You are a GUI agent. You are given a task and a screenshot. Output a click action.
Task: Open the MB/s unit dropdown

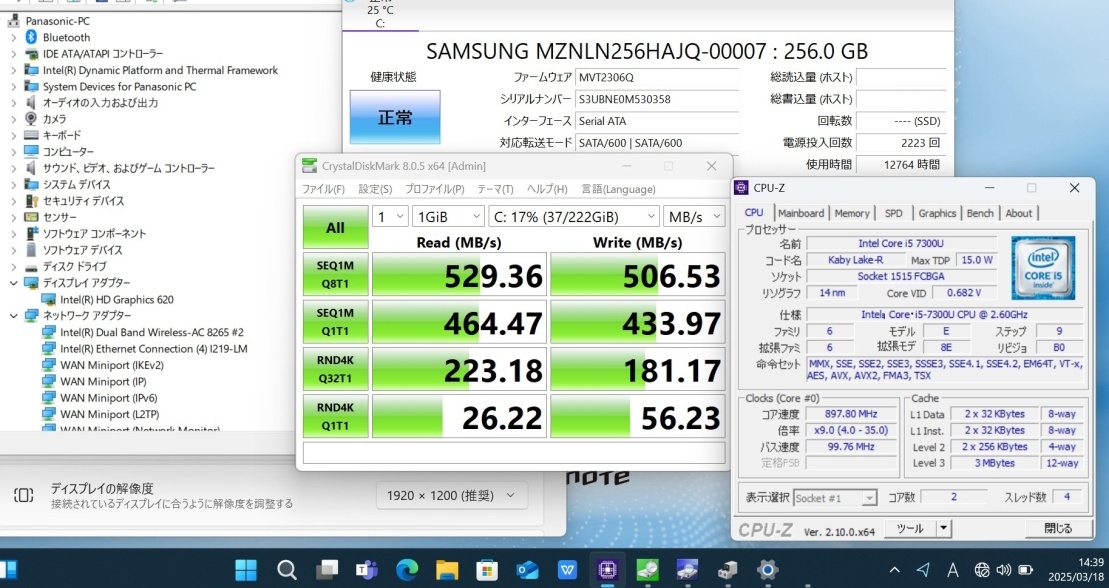tap(695, 217)
